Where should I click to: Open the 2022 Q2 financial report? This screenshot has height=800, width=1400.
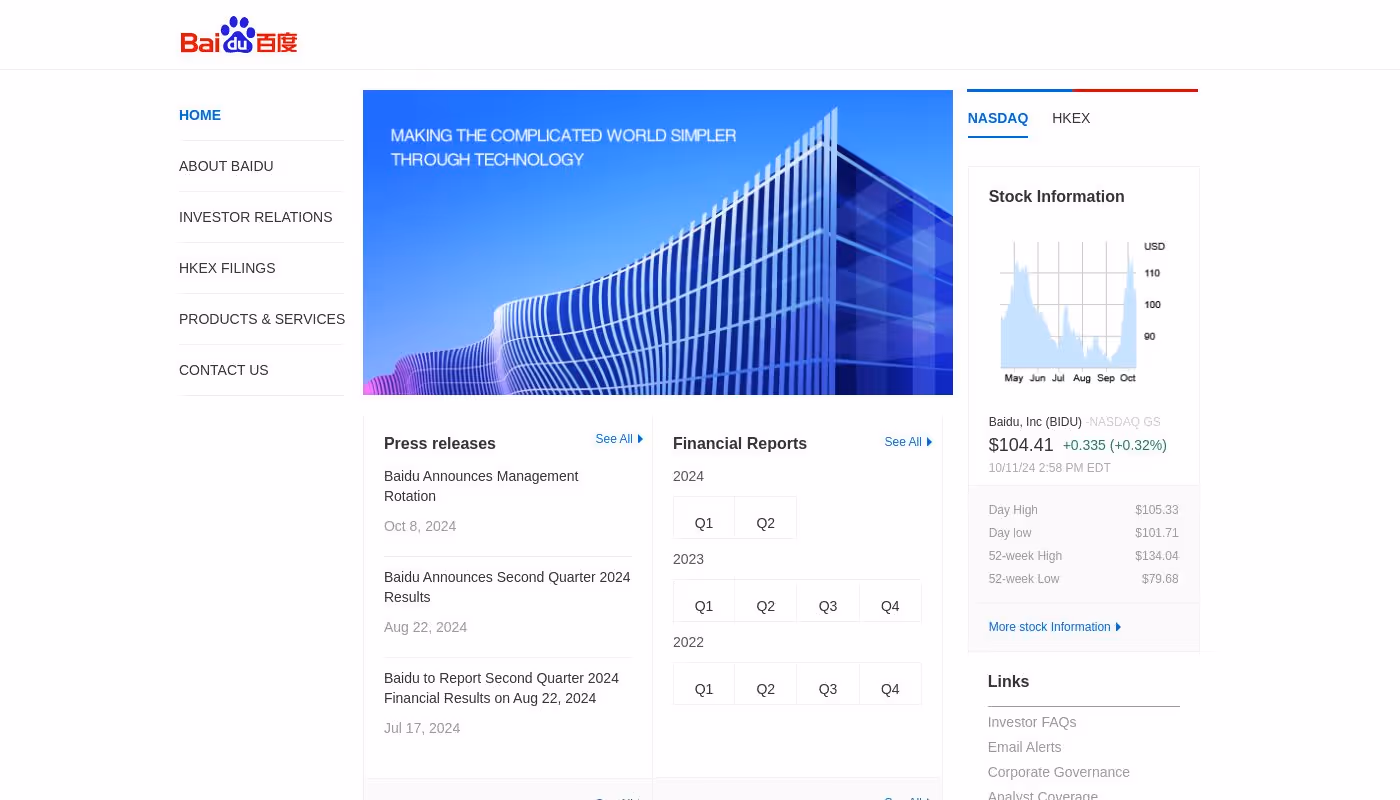[766, 684]
